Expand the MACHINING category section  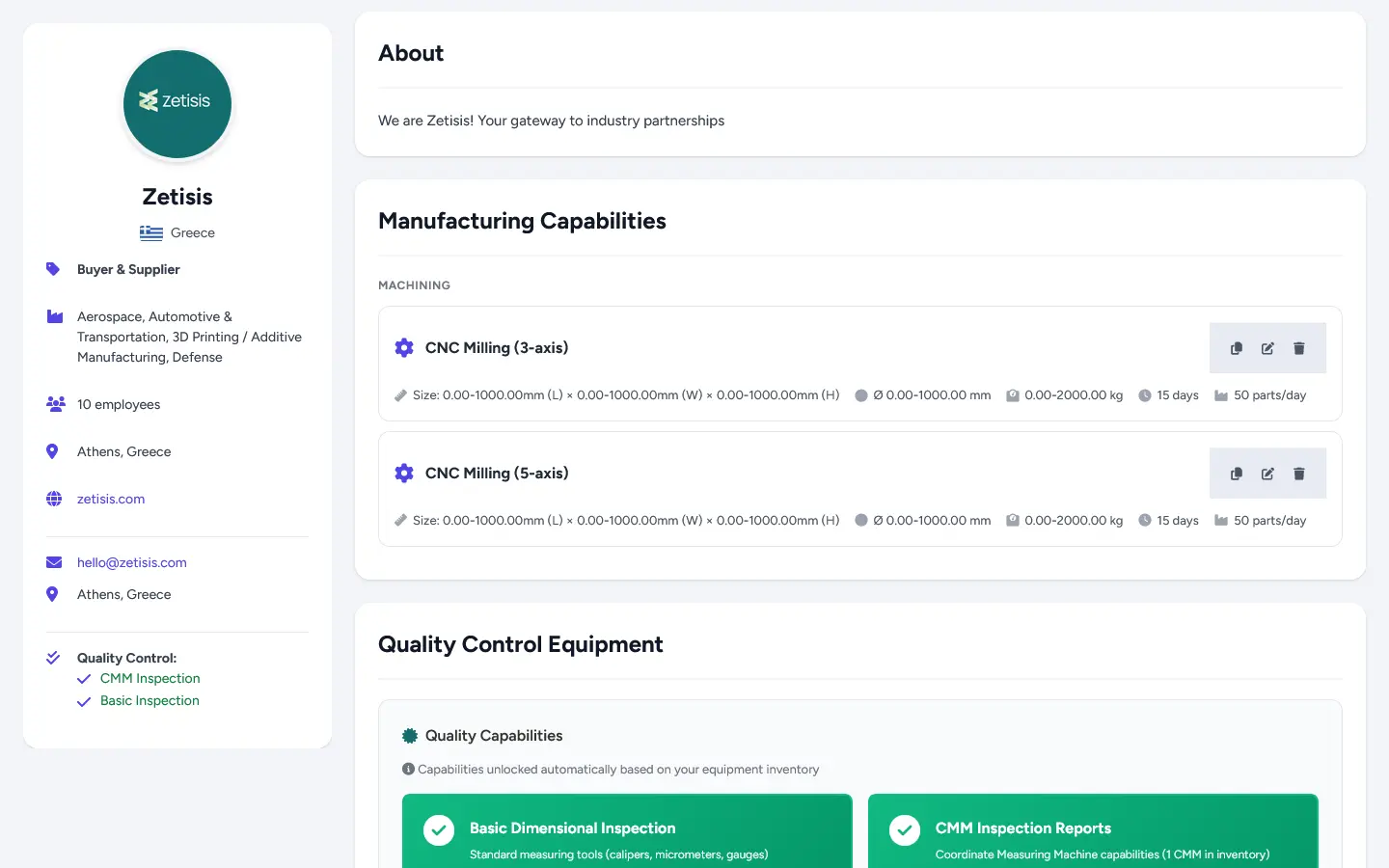tap(414, 285)
